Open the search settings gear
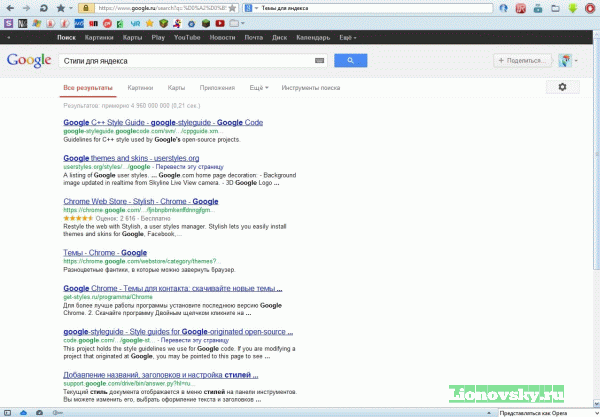 [x=562, y=88]
